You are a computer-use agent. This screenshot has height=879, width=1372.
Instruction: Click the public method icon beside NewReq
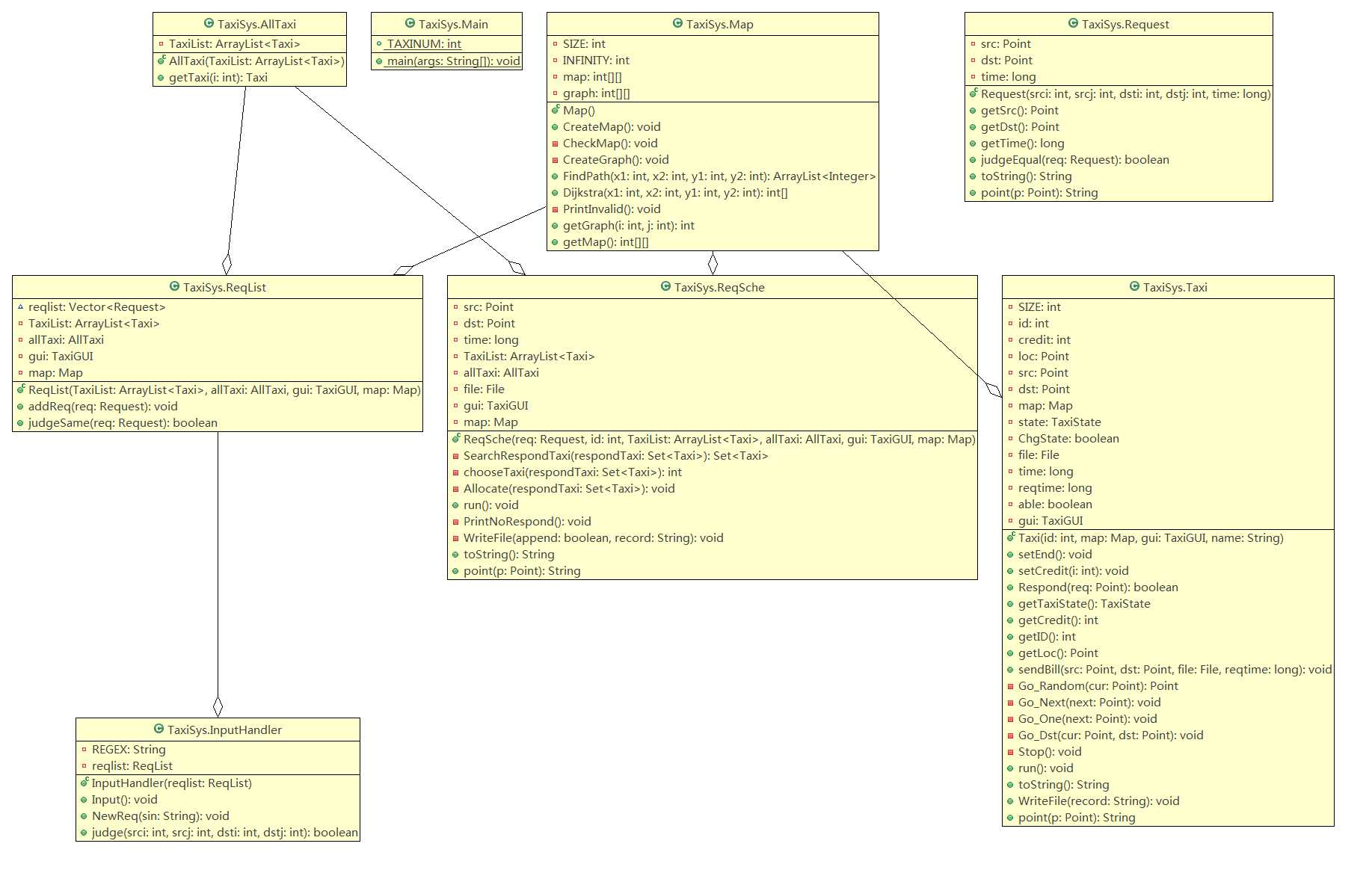84,816
